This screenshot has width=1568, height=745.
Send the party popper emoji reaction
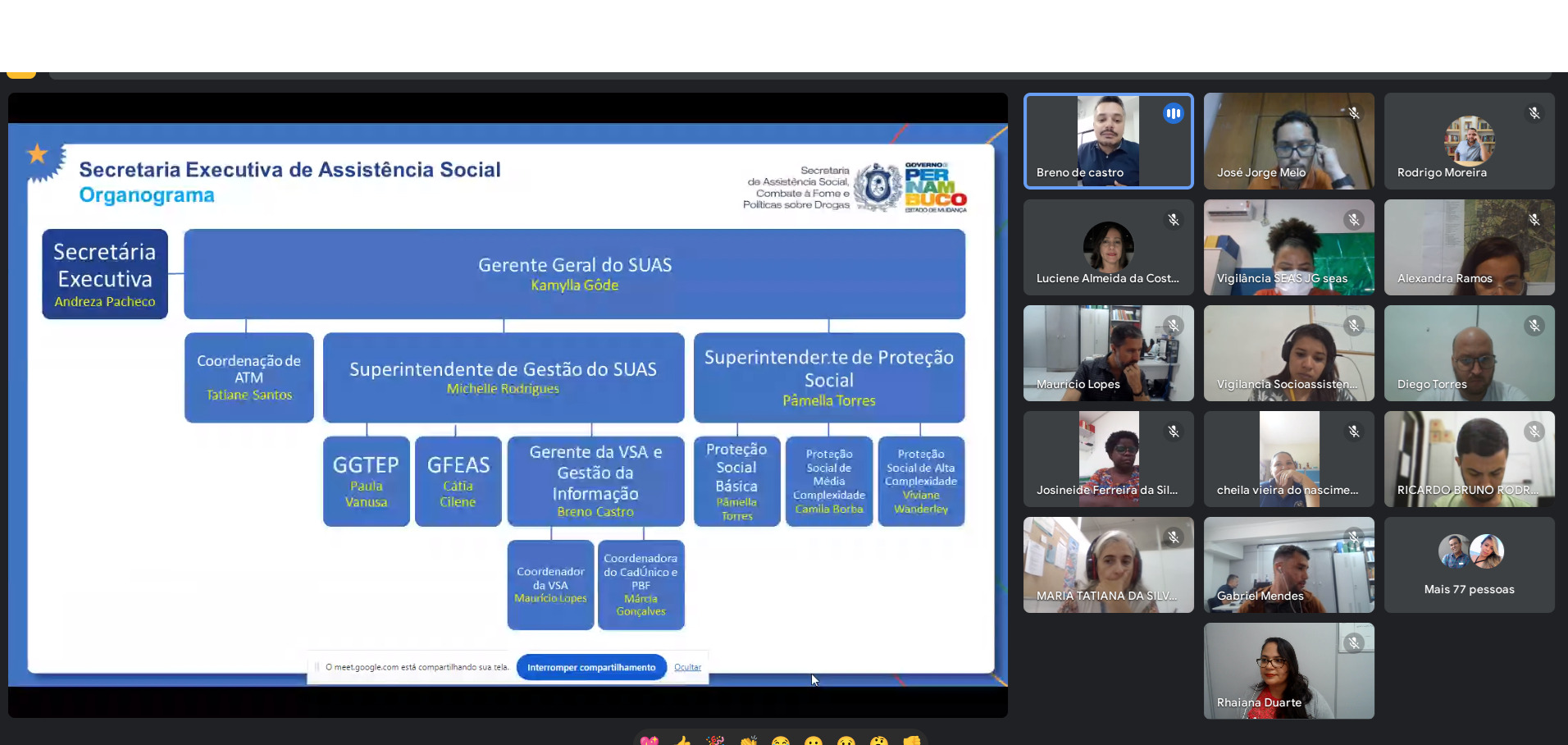[x=715, y=741]
